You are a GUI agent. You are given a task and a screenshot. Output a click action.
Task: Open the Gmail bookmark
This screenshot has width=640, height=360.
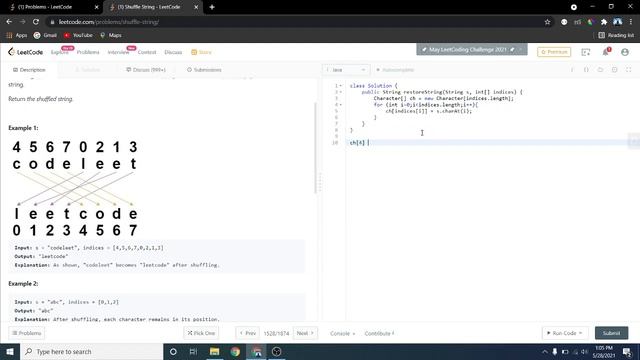point(45,36)
